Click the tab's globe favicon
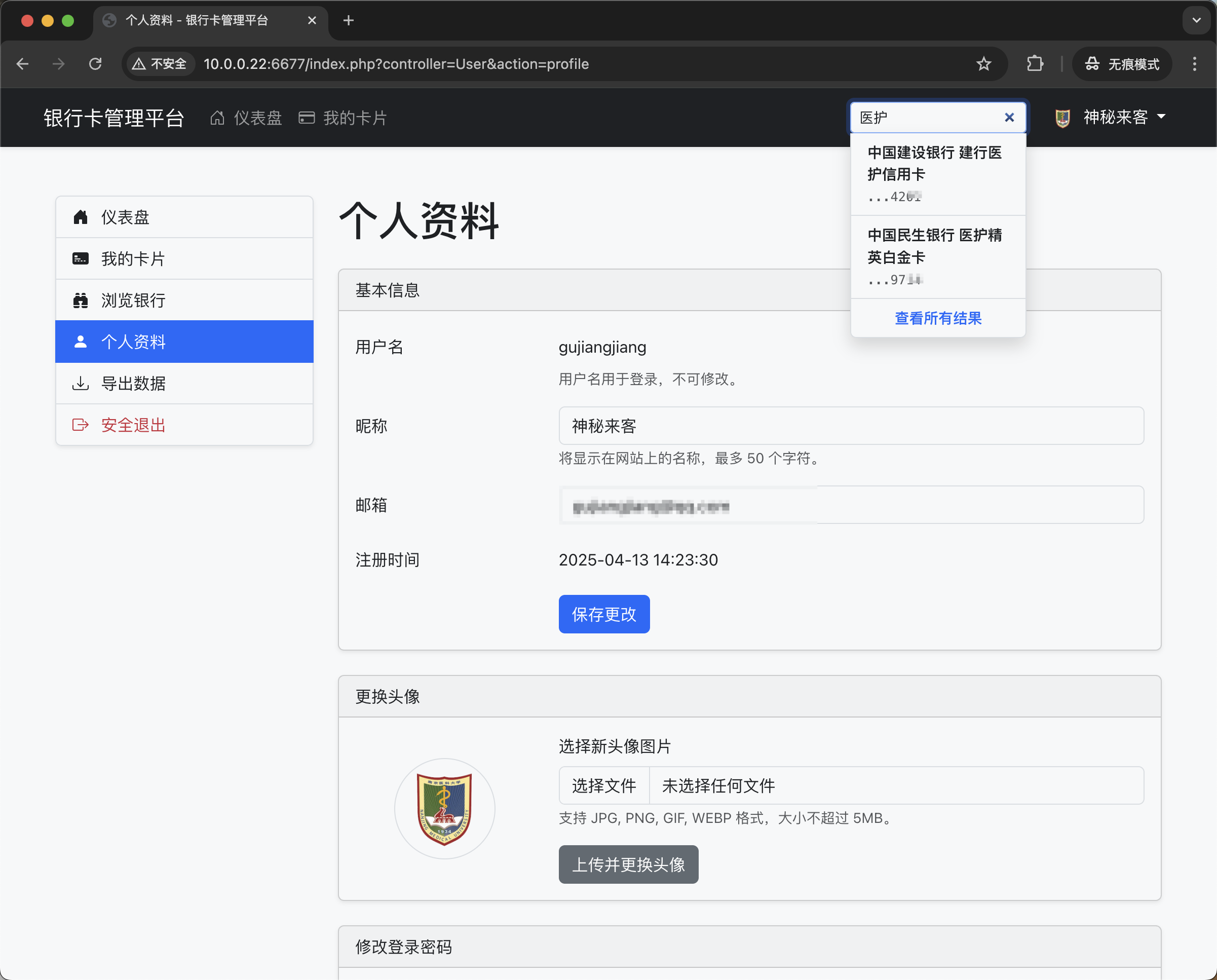1217x980 pixels. coord(109,20)
